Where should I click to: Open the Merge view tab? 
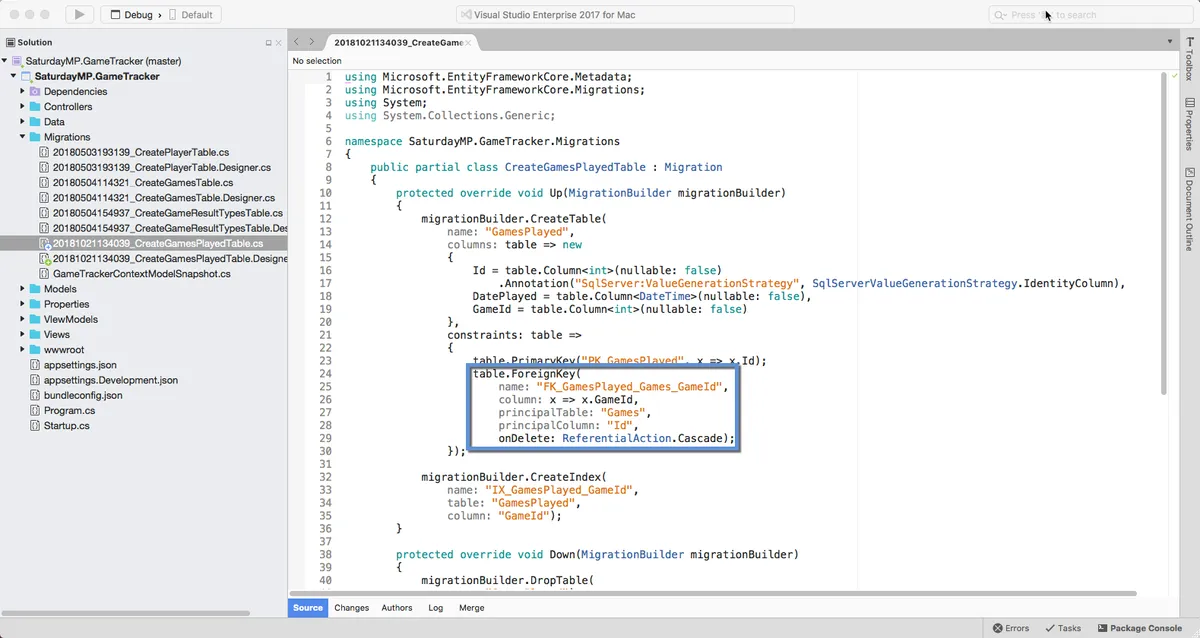pos(471,608)
